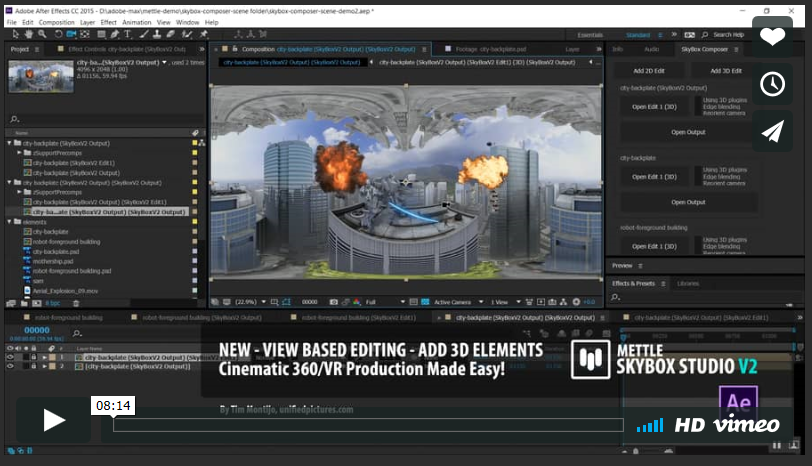Image resolution: width=812 pixels, height=466 pixels.
Task: Select the Roto Brush tool
Action: point(186,34)
